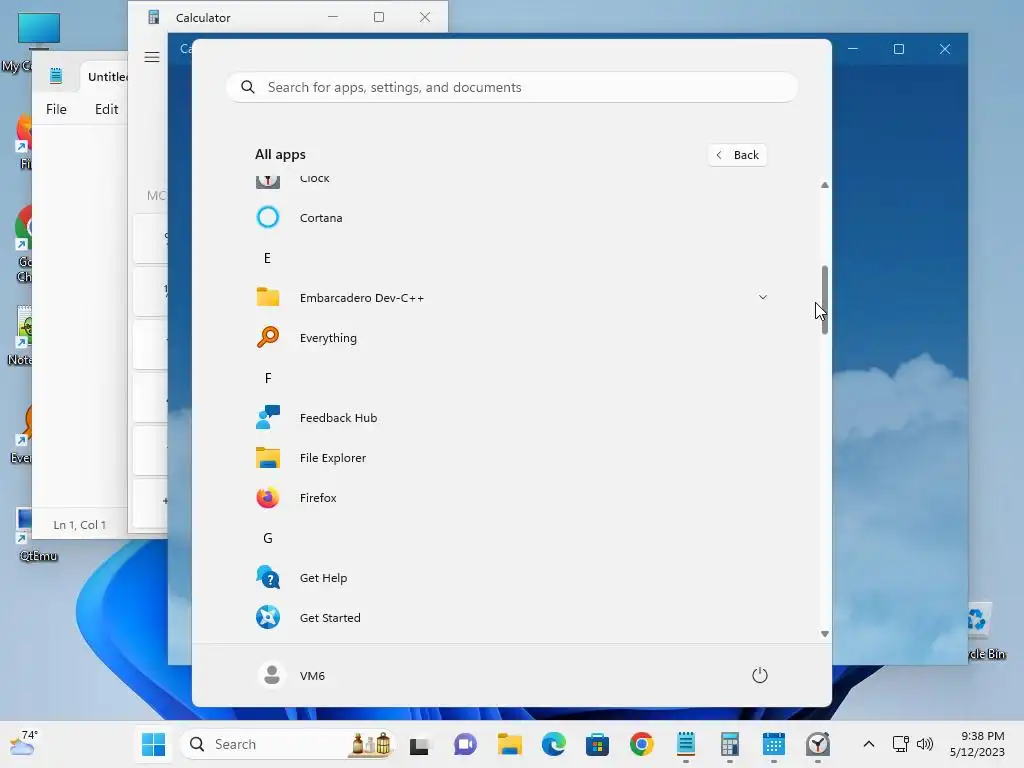Open the Get Help app
The height and width of the screenshot is (768, 1024).
click(x=511, y=577)
